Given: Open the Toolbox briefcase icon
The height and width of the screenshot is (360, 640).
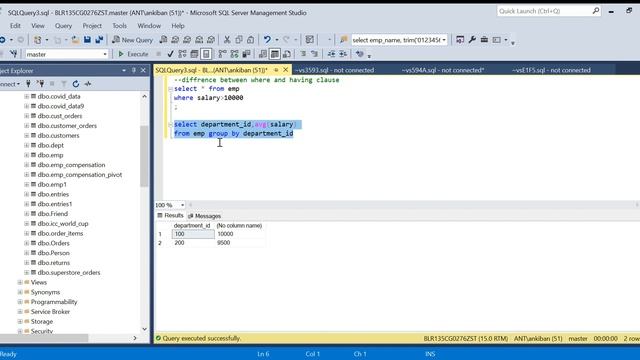Looking at the screenshot, I should pyautogui.click(x=484, y=40).
